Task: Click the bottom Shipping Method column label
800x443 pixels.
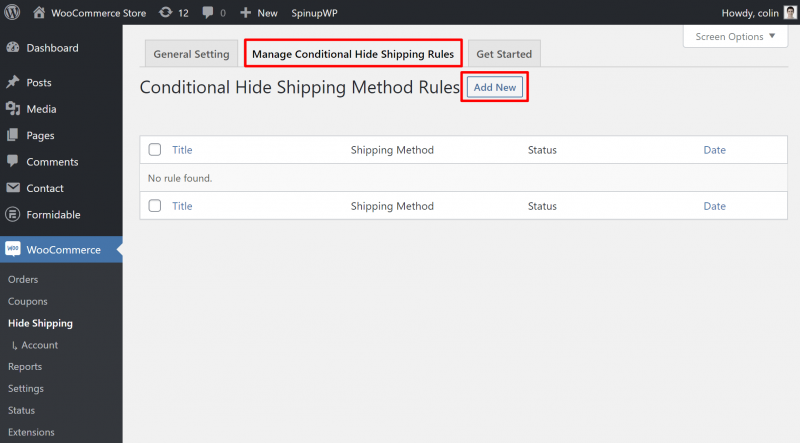Action: 392,206
